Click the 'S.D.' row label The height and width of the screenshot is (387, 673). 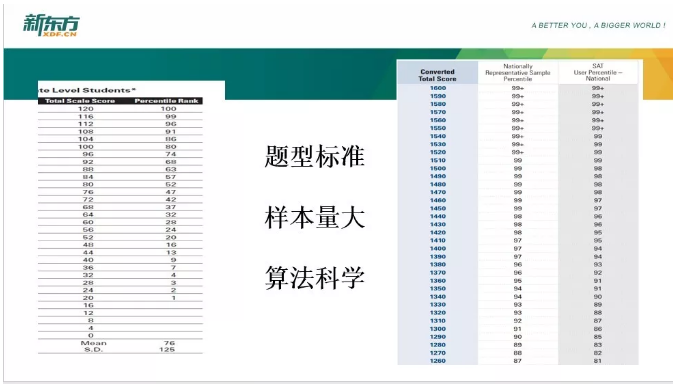click(x=94, y=350)
